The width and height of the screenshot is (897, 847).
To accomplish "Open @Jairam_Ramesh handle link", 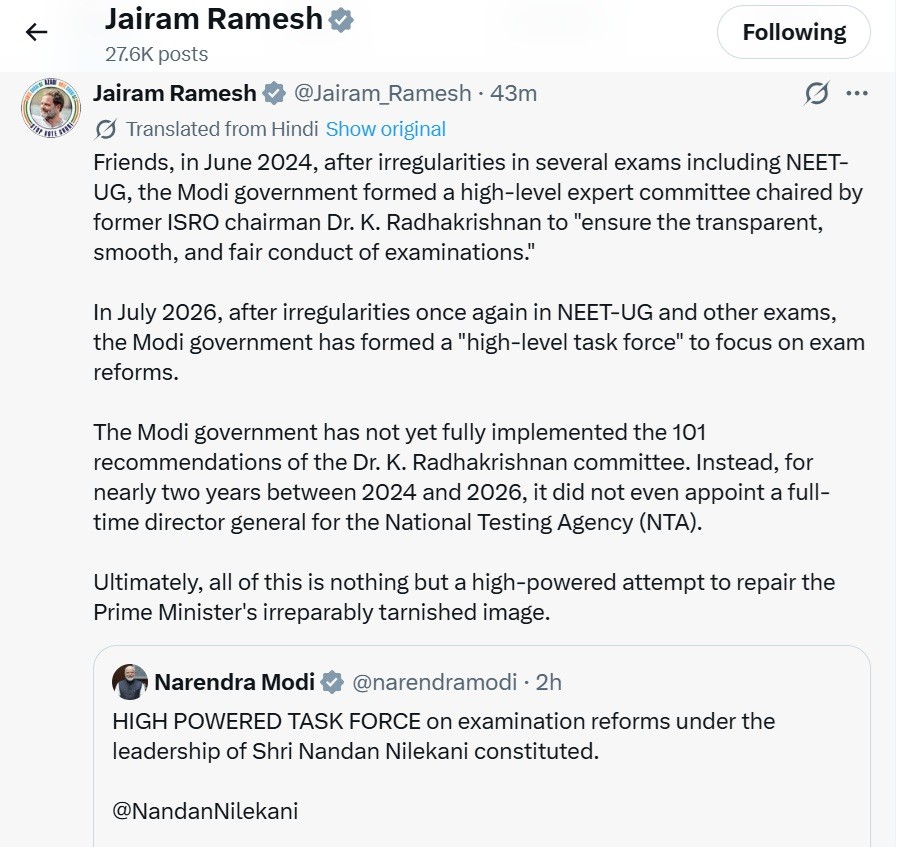I will 383,93.
